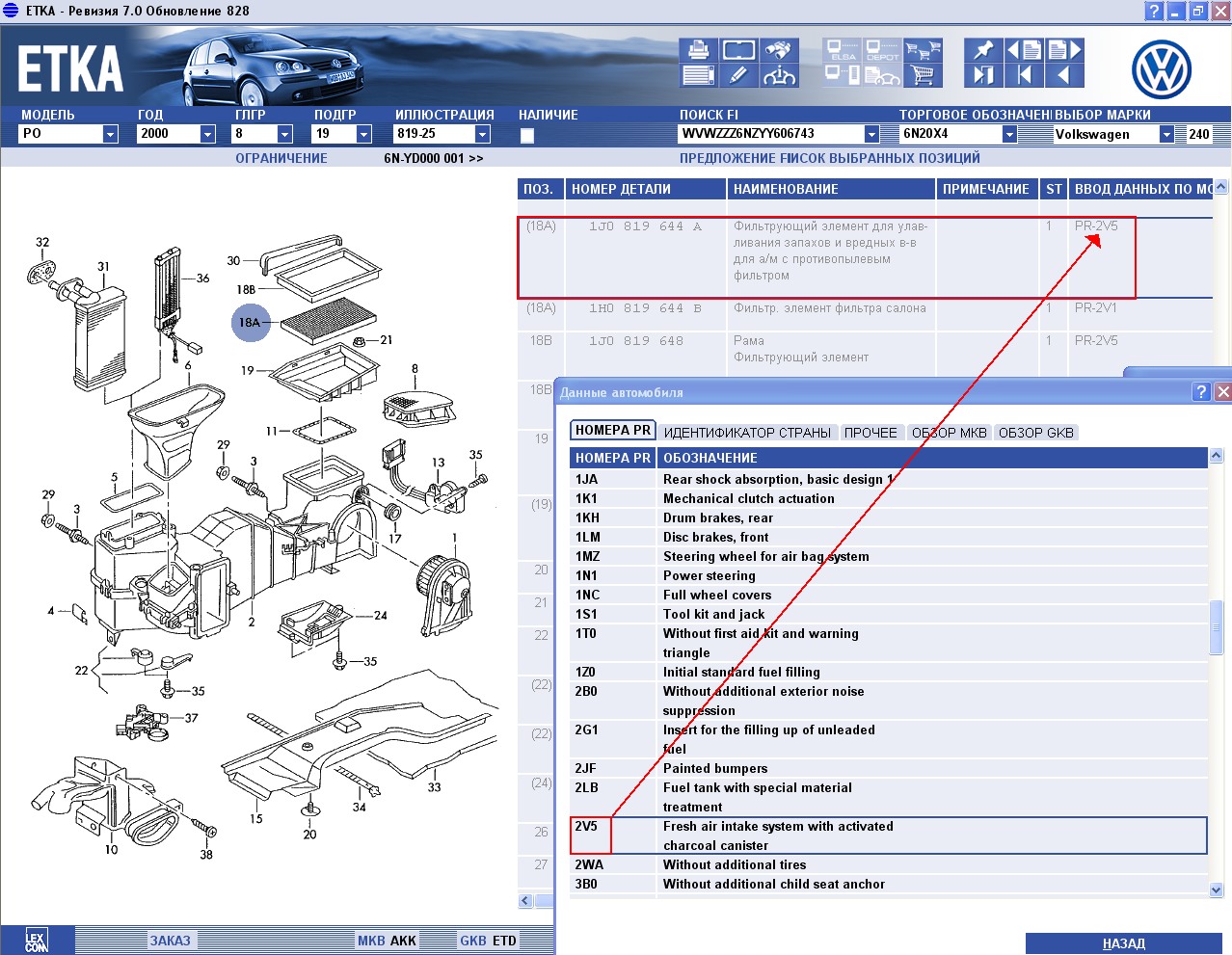Click scroll-down arrow of the PR numbers list
1232x955 pixels.
pyautogui.click(x=1216, y=890)
